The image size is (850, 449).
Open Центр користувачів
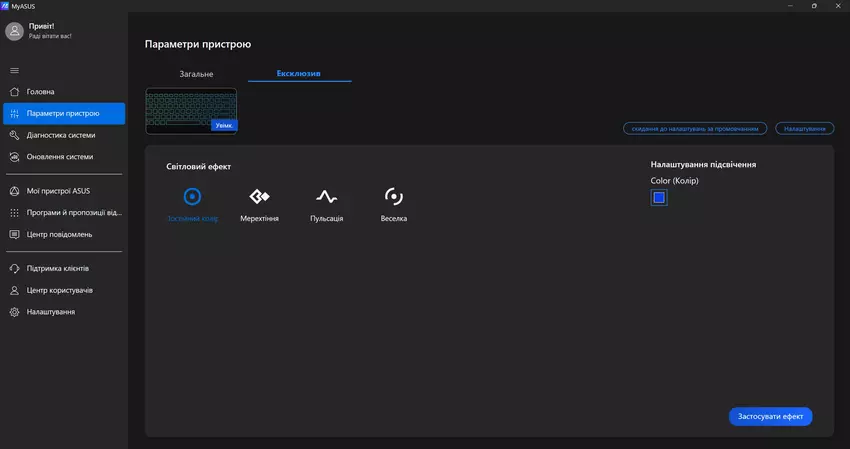(x=59, y=290)
